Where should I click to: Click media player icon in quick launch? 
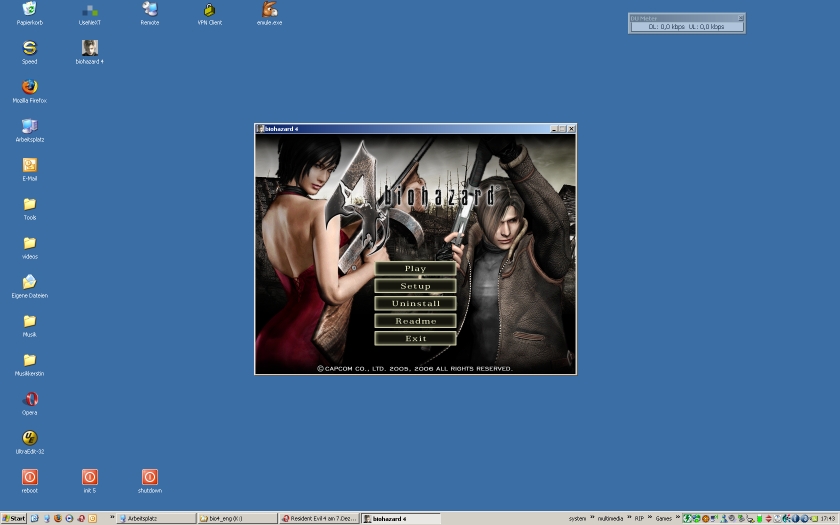tap(69, 519)
